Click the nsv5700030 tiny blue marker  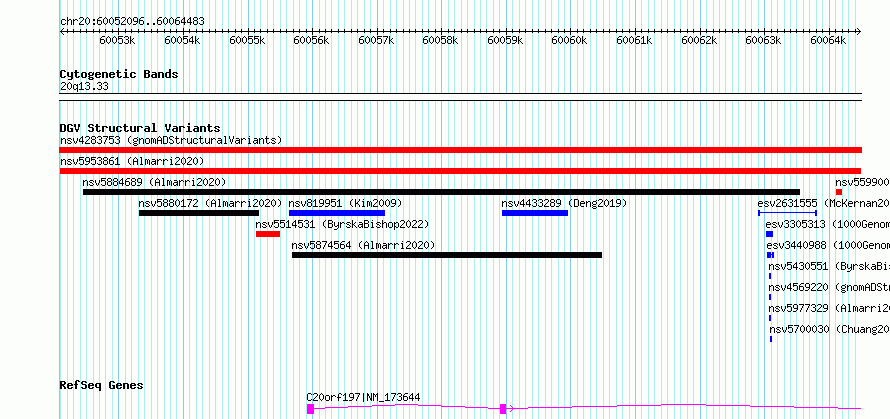coord(771,339)
